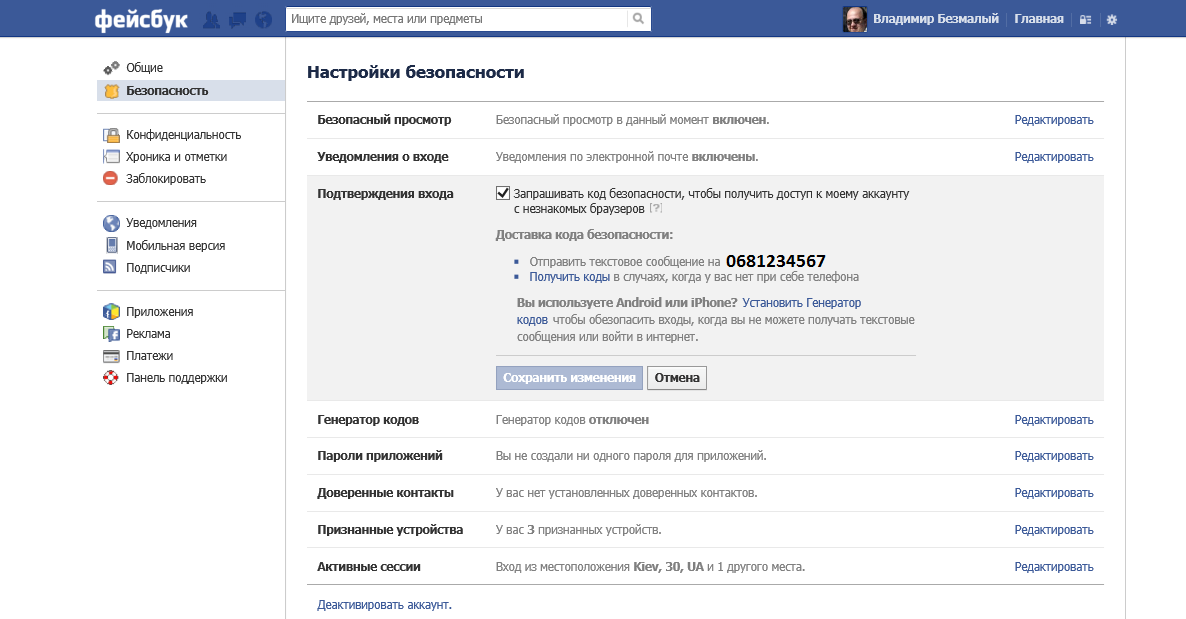Click the Общие gears icon in sidebar
This screenshot has height=619, width=1186.
click(111, 67)
